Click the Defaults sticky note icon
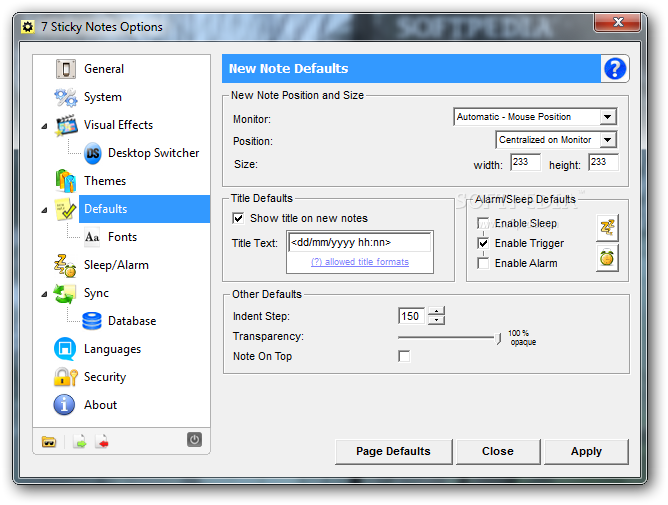 66,209
